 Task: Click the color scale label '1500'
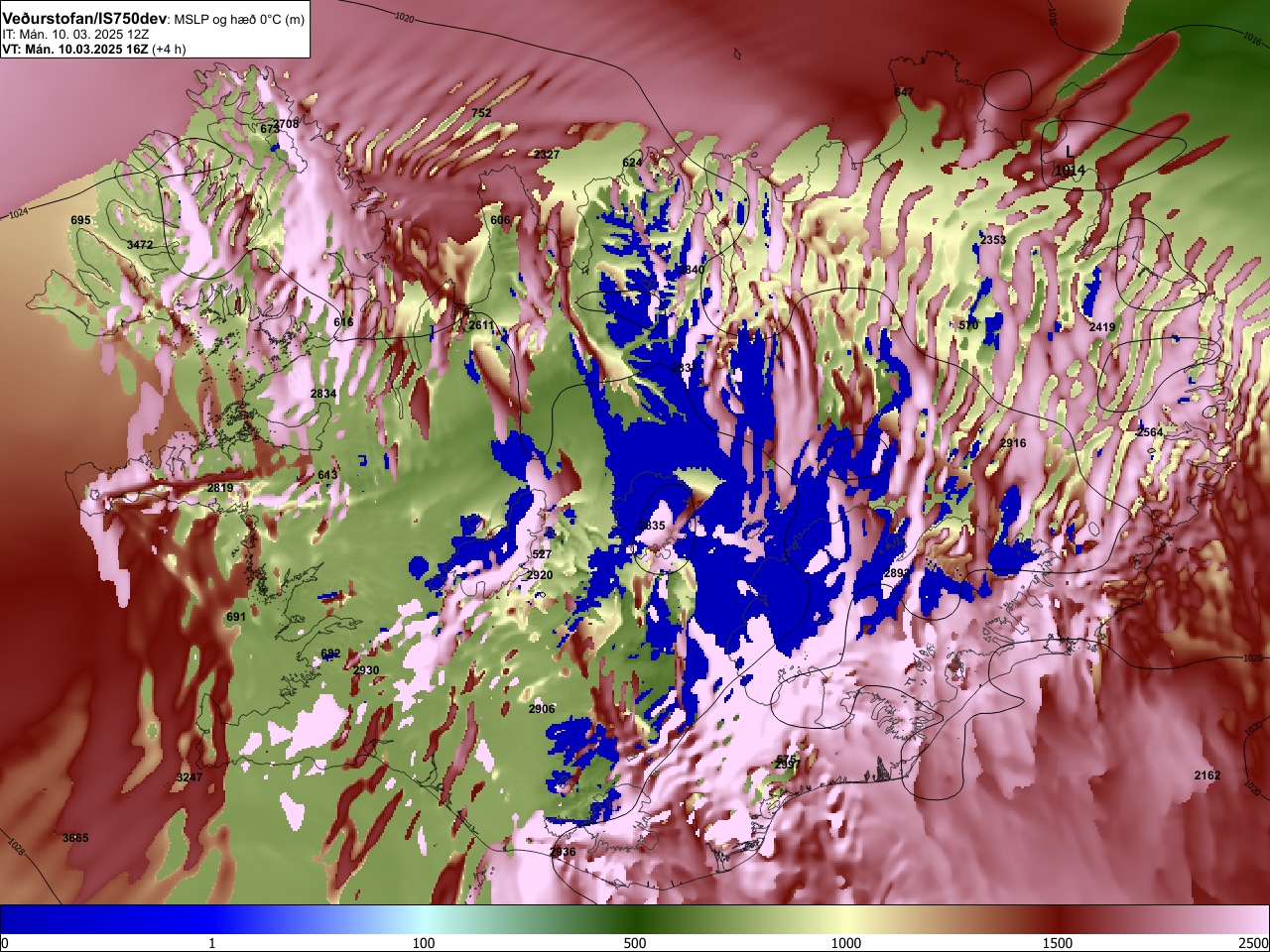pyautogui.click(x=1058, y=943)
